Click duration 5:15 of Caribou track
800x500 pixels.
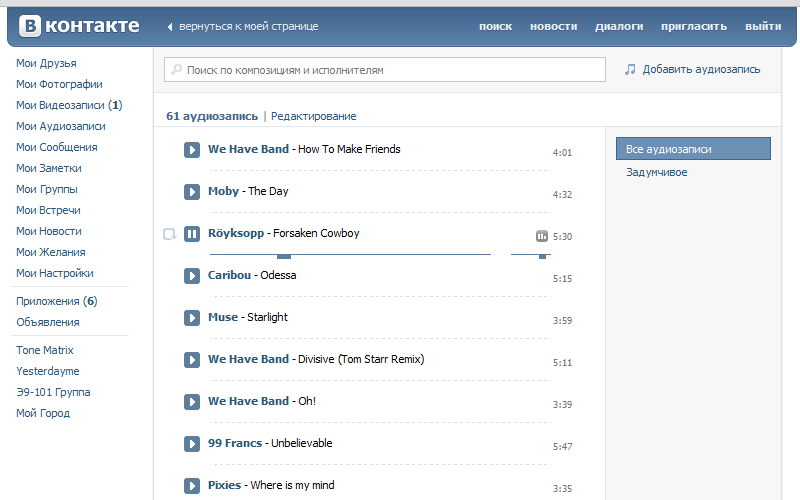click(562, 279)
